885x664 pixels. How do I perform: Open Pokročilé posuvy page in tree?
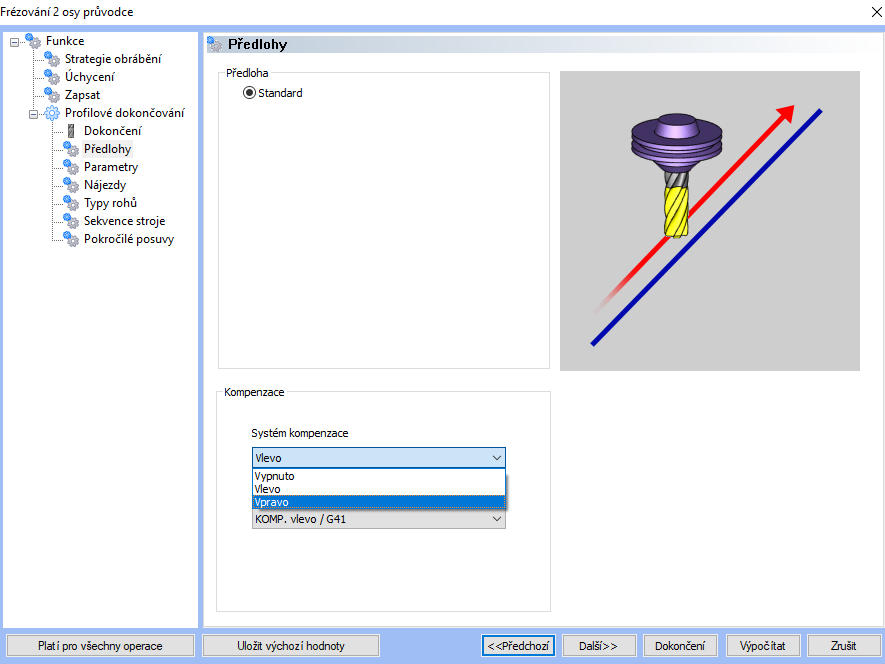point(129,239)
